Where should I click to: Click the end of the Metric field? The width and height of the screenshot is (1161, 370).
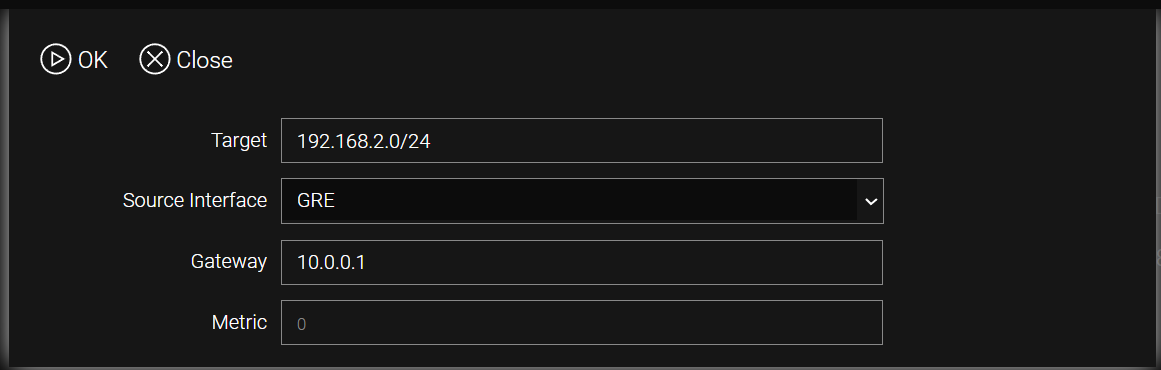866,322
